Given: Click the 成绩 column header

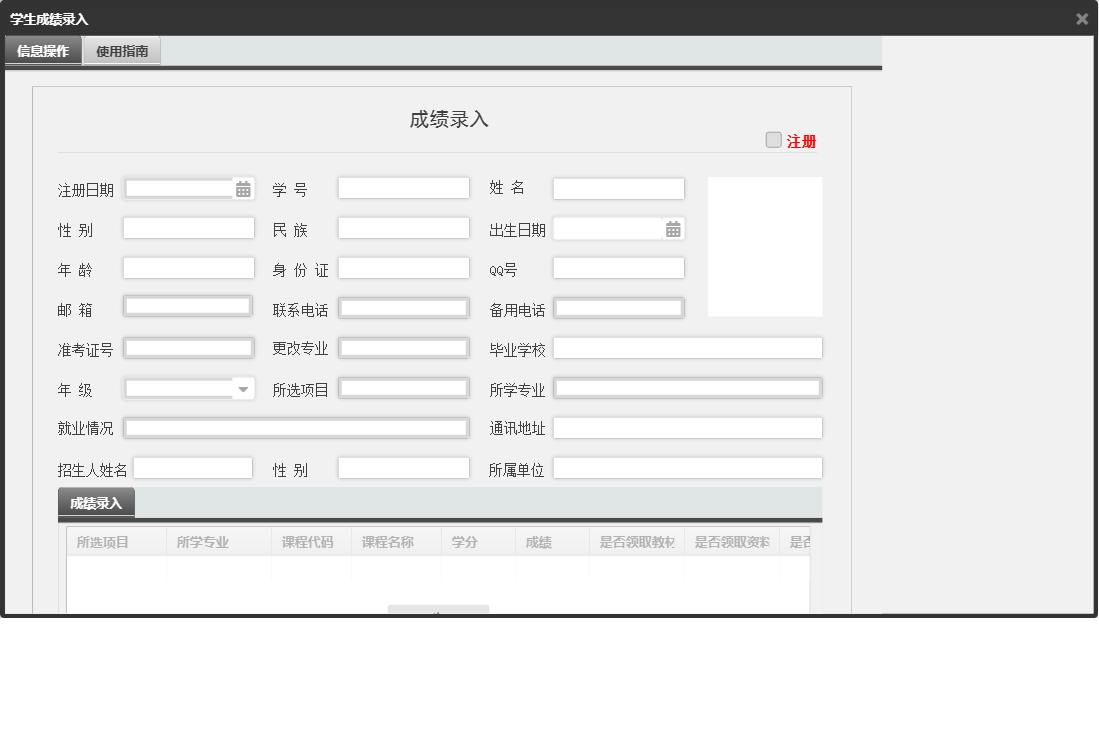Looking at the screenshot, I should pyautogui.click(x=552, y=542).
